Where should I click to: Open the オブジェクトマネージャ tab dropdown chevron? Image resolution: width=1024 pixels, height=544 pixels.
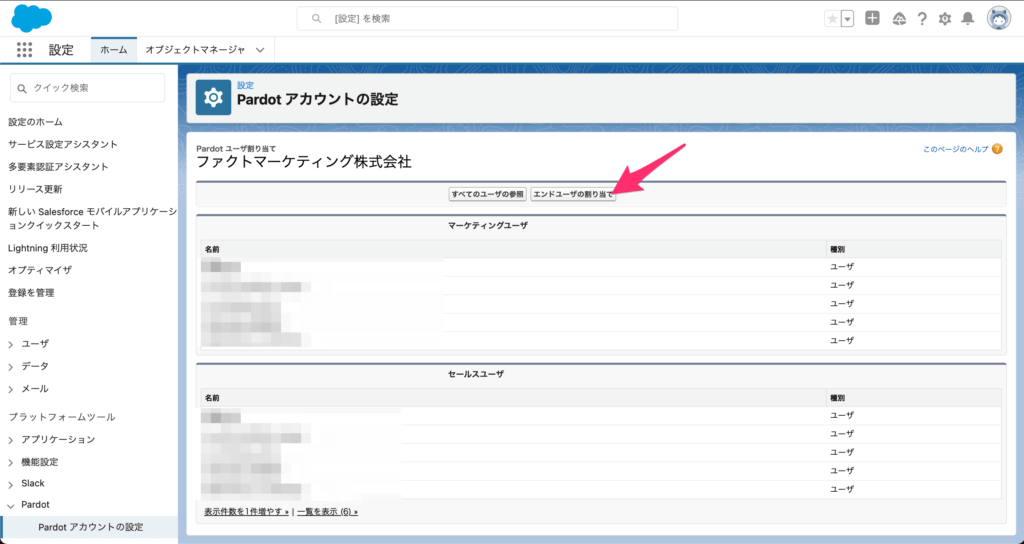[260, 50]
